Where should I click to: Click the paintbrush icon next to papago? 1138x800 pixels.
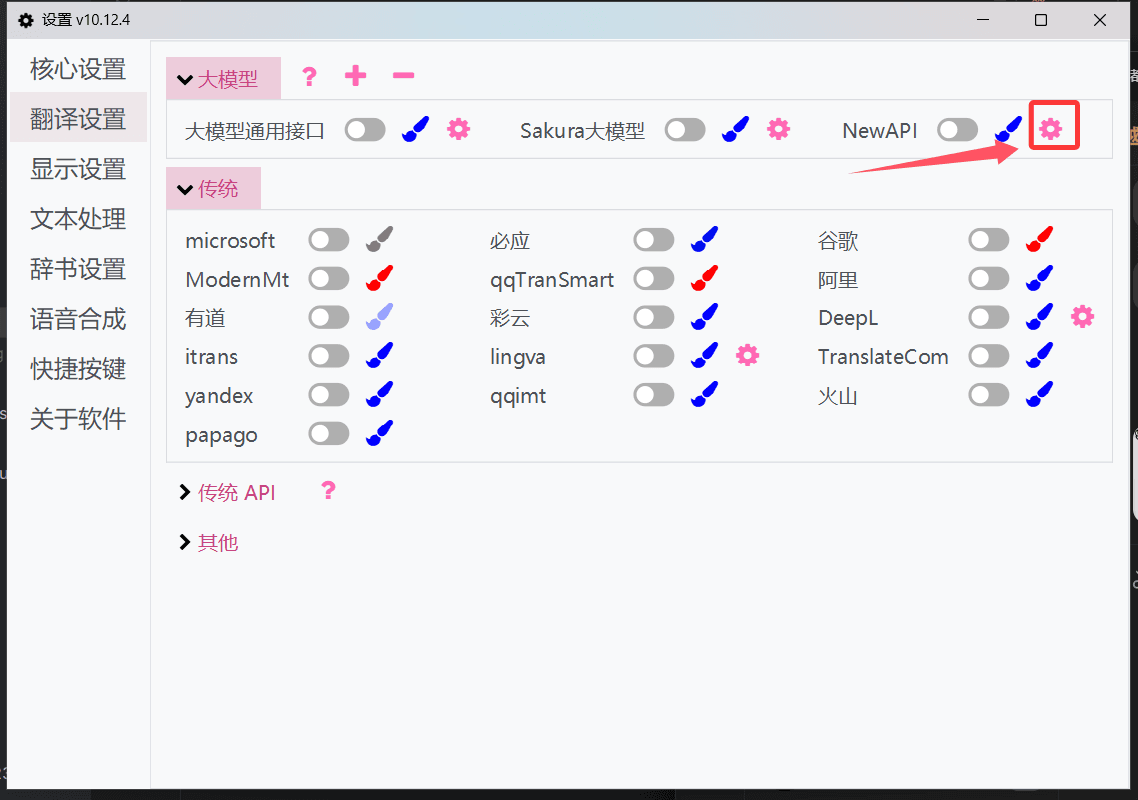coord(379,433)
